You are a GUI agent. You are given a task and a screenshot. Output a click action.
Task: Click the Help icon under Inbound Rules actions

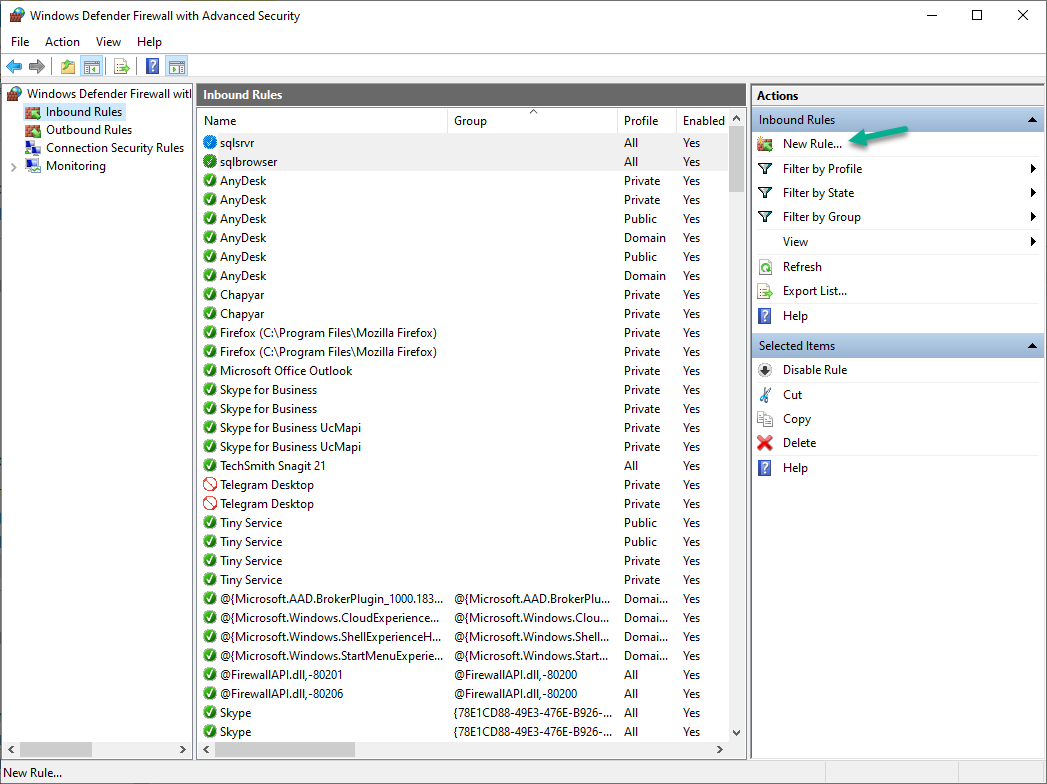765,316
